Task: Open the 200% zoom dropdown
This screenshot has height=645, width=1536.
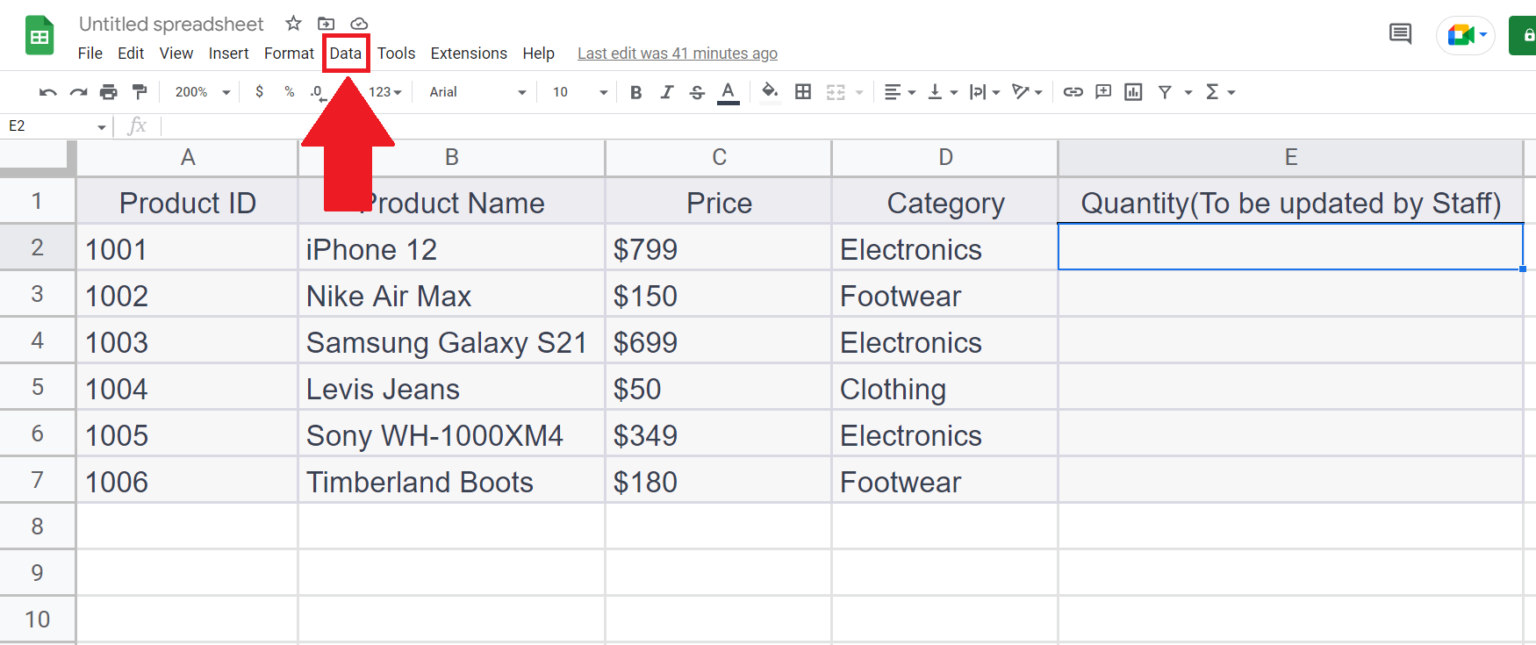Action: [x=203, y=92]
